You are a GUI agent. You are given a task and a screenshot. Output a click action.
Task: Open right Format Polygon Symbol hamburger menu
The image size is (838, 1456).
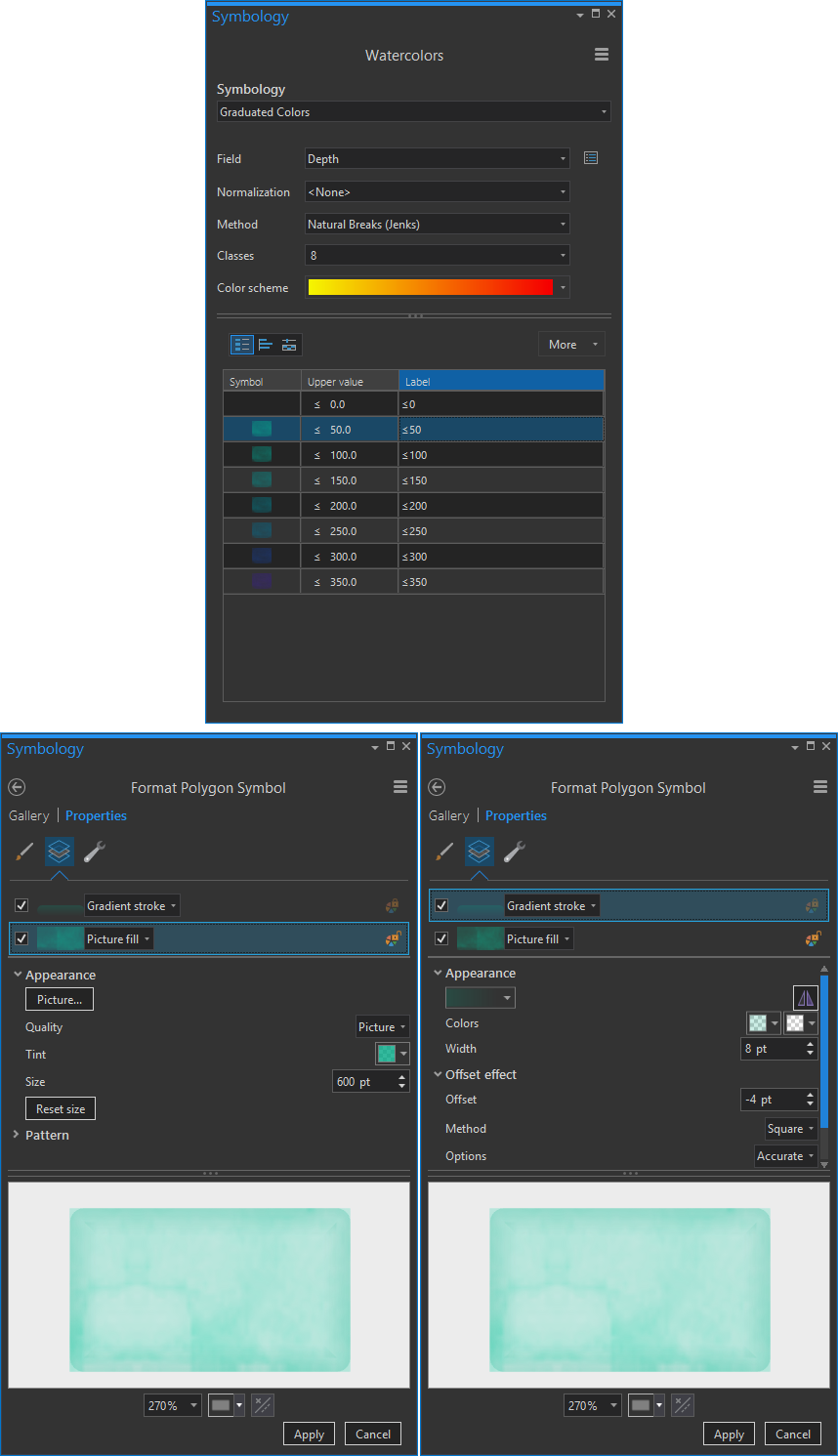[x=820, y=787]
